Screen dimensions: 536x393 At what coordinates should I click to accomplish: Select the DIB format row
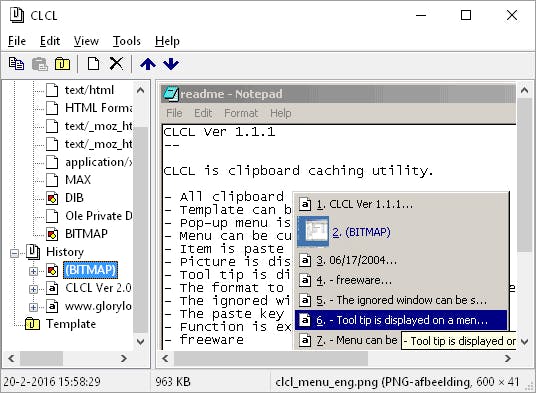tap(74, 198)
